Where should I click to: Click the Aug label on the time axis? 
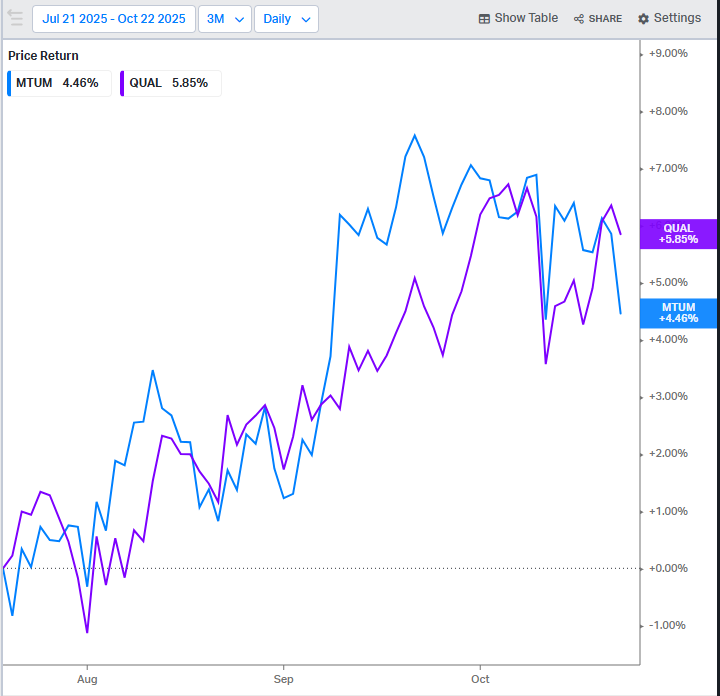87,678
